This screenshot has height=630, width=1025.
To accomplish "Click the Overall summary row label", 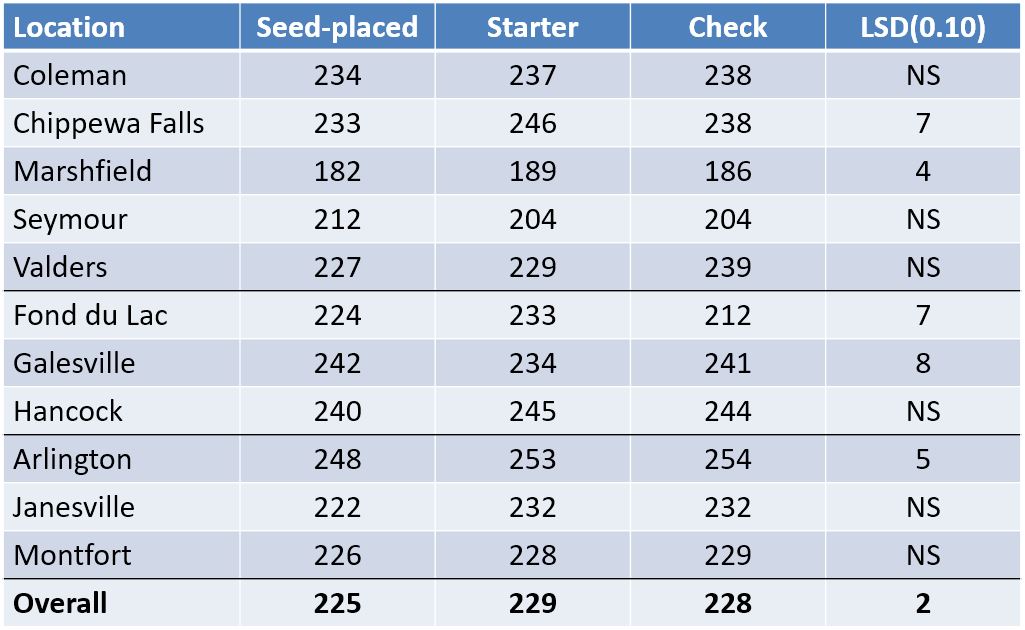I will click(60, 603).
